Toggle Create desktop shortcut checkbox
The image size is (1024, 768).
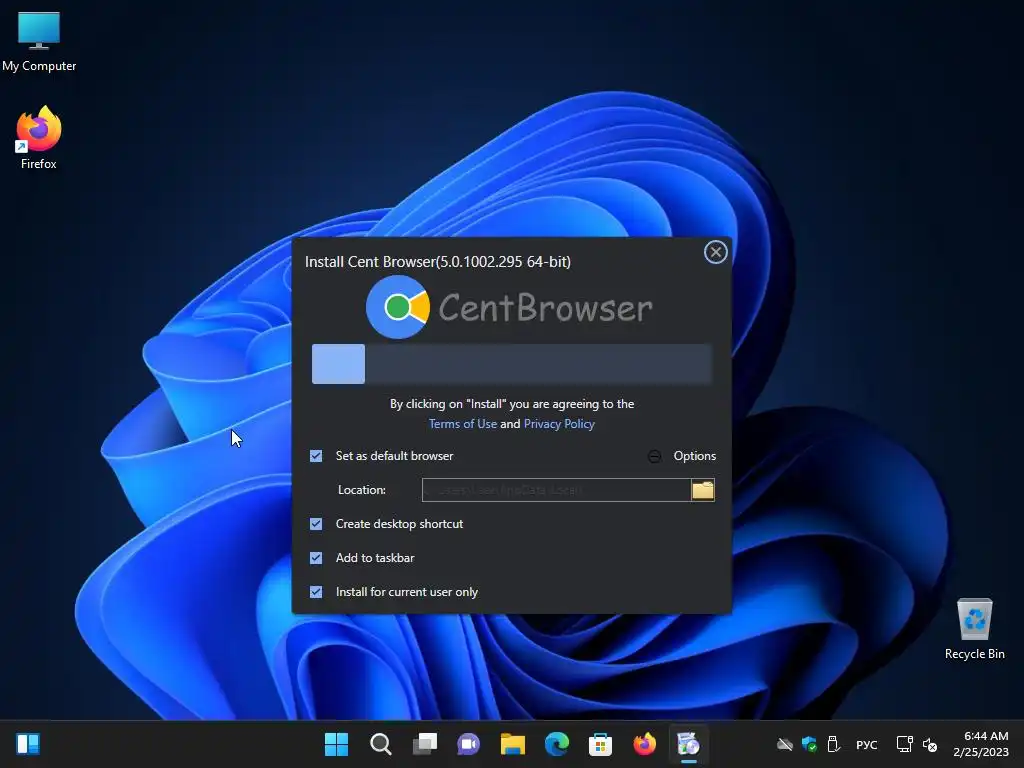pyautogui.click(x=316, y=524)
